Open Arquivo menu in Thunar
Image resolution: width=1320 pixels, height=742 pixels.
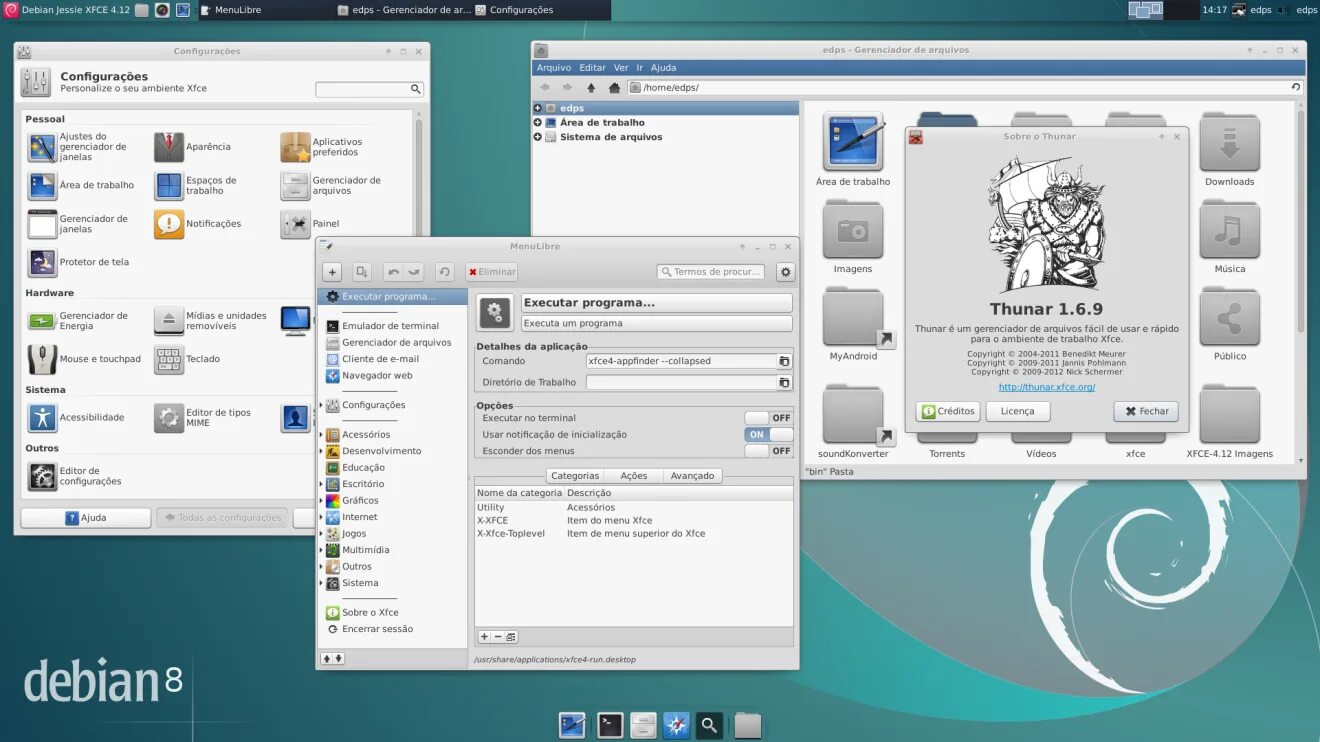(x=554, y=68)
